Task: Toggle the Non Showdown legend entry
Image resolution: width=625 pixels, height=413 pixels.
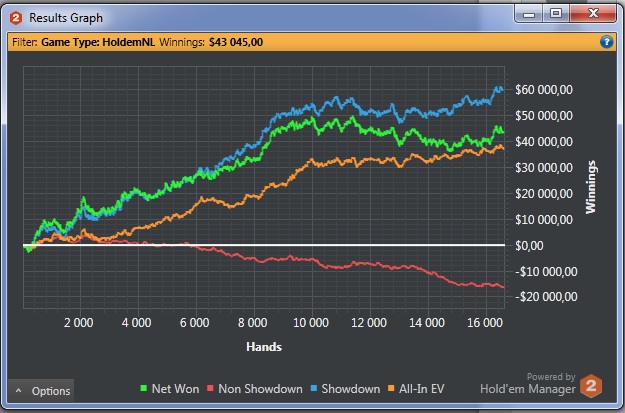Action: [x=255, y=389]
